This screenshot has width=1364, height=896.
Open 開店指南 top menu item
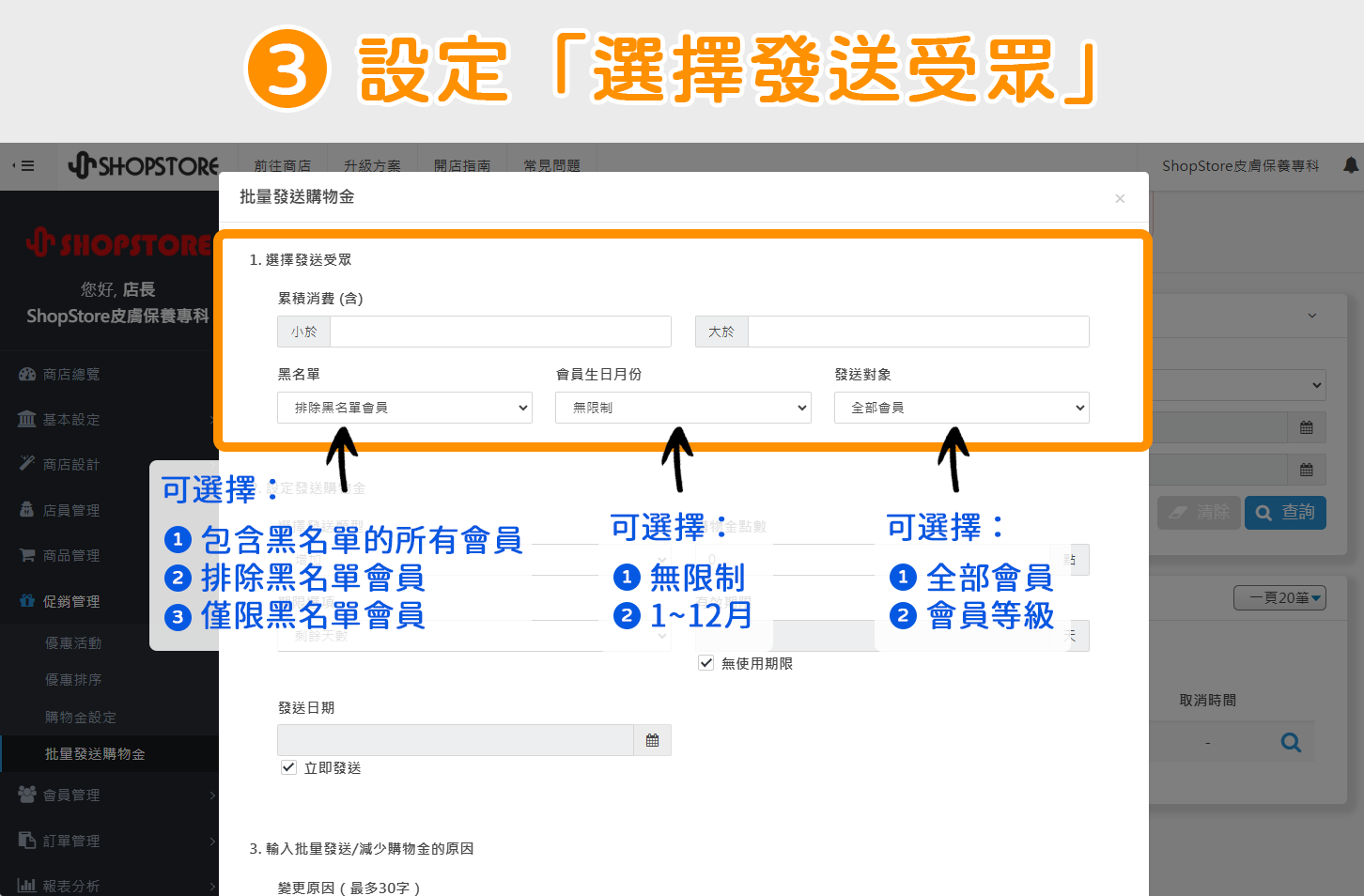(x=462, y=165)
